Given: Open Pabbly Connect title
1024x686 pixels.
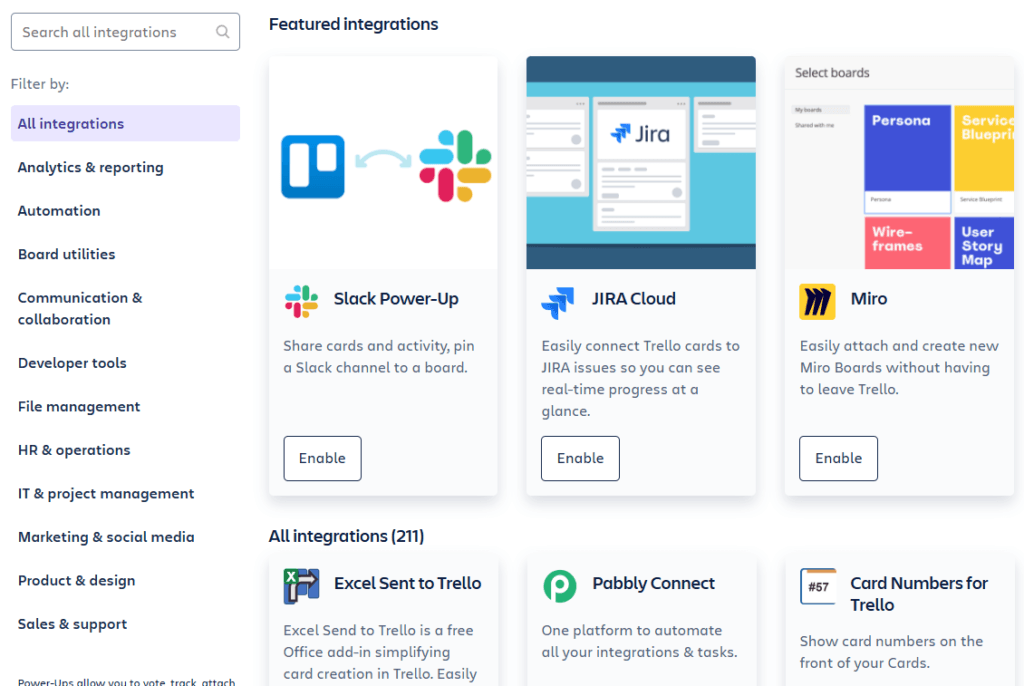Looking at the screenshot, I should 653,583.
